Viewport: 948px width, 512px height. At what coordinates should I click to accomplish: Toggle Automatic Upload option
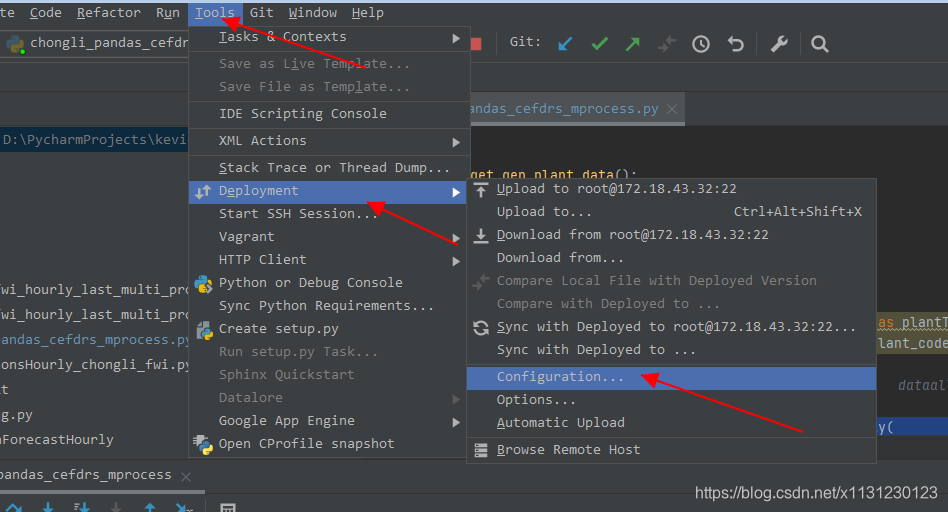coord(671,423)
